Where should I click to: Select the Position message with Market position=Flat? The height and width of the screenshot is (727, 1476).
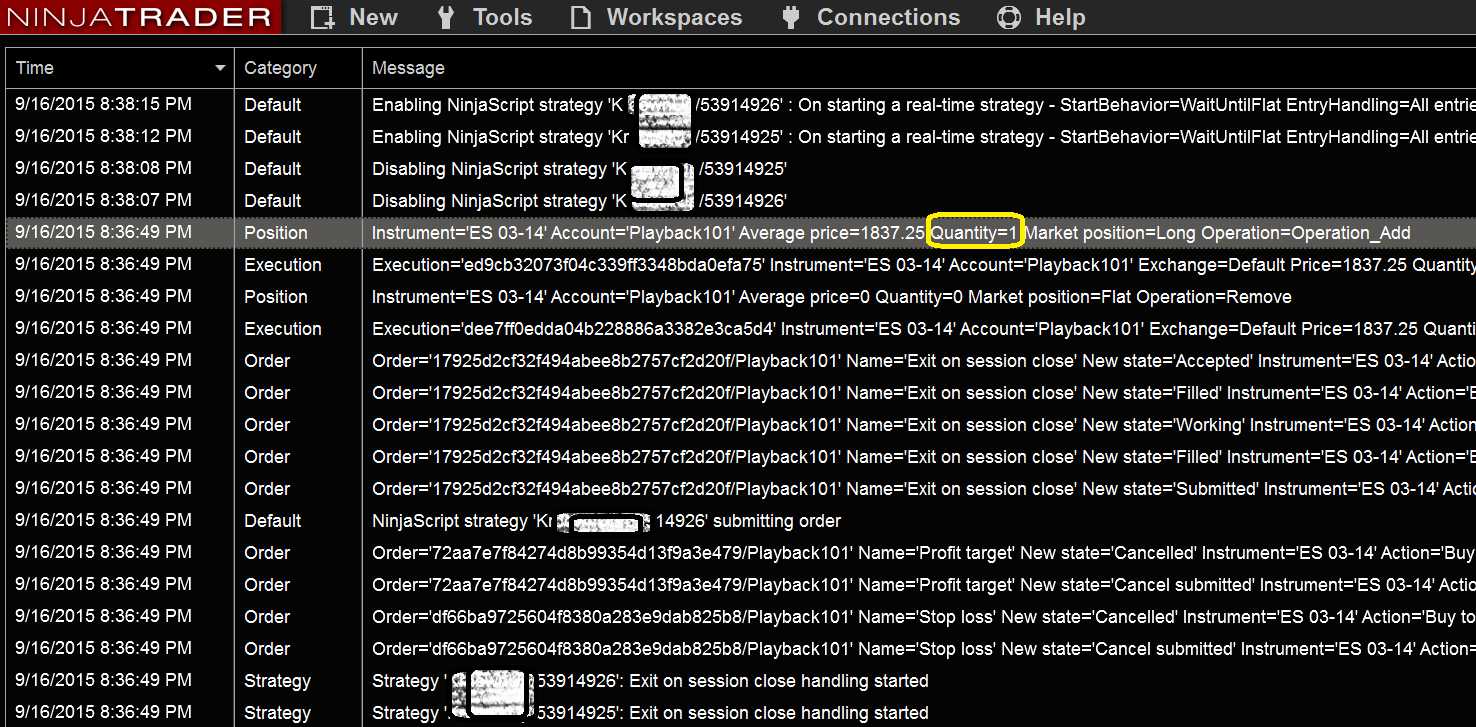(832, 297)
